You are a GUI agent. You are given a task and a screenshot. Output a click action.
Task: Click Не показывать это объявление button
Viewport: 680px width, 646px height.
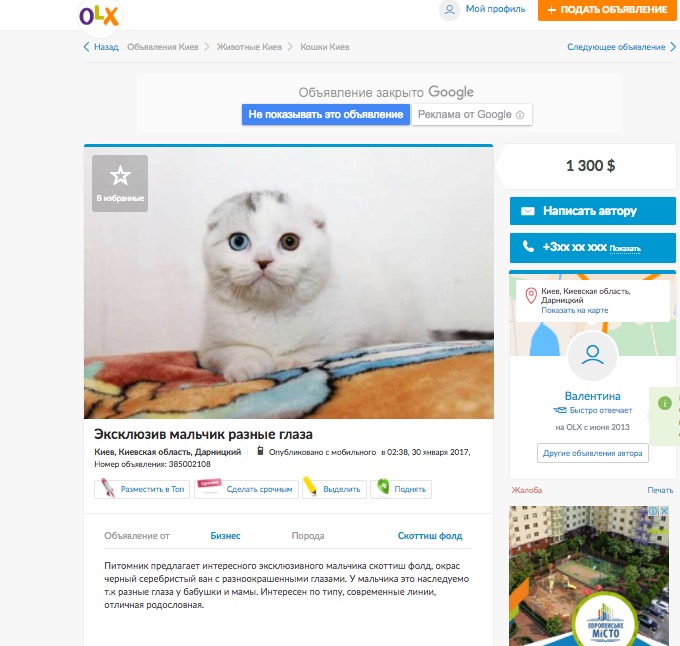(326, 114)
